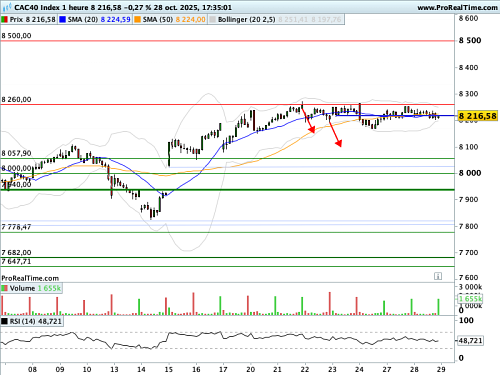500x375 pixels.
Task: Select the SMA (50) legend label
Action: (x=158, y=20)
